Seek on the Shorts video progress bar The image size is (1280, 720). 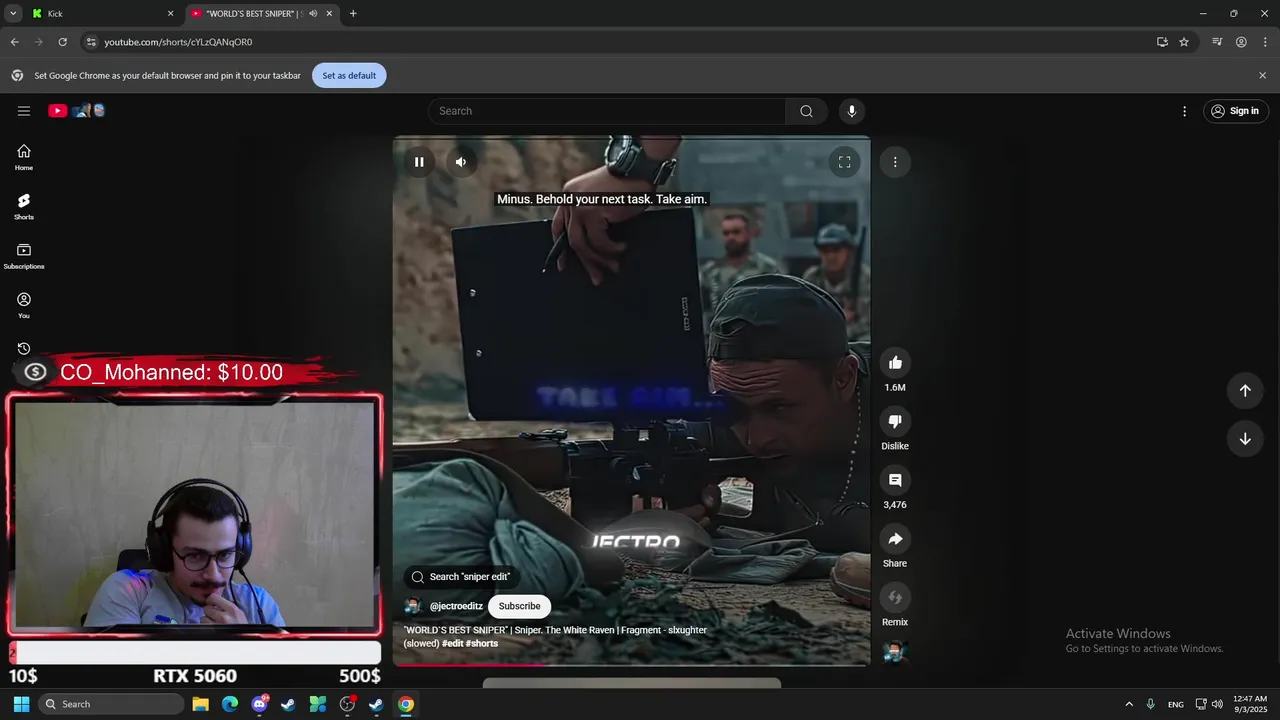631,664
